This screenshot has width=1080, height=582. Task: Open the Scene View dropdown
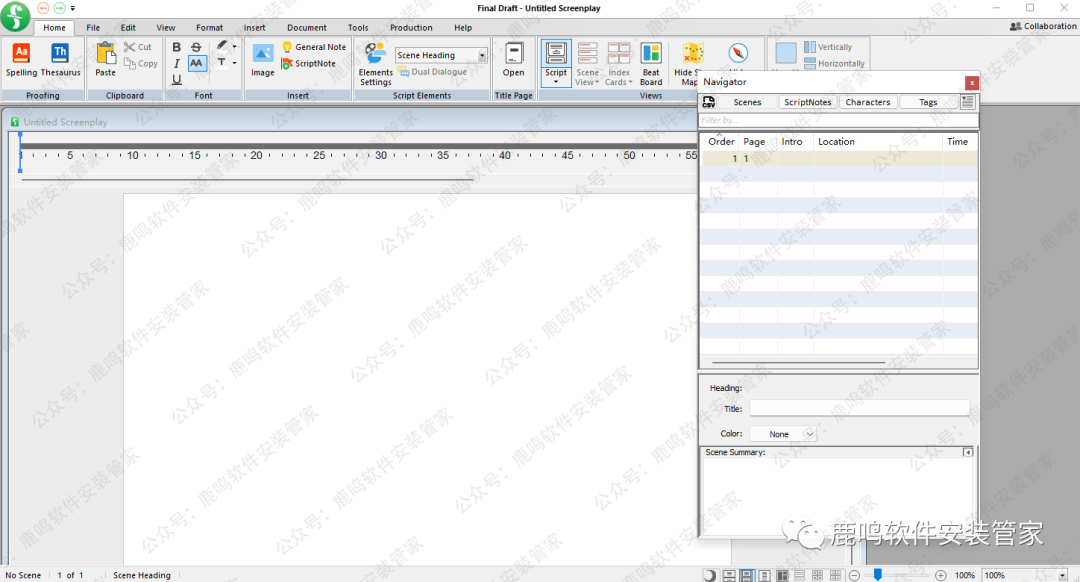point(588,64)
